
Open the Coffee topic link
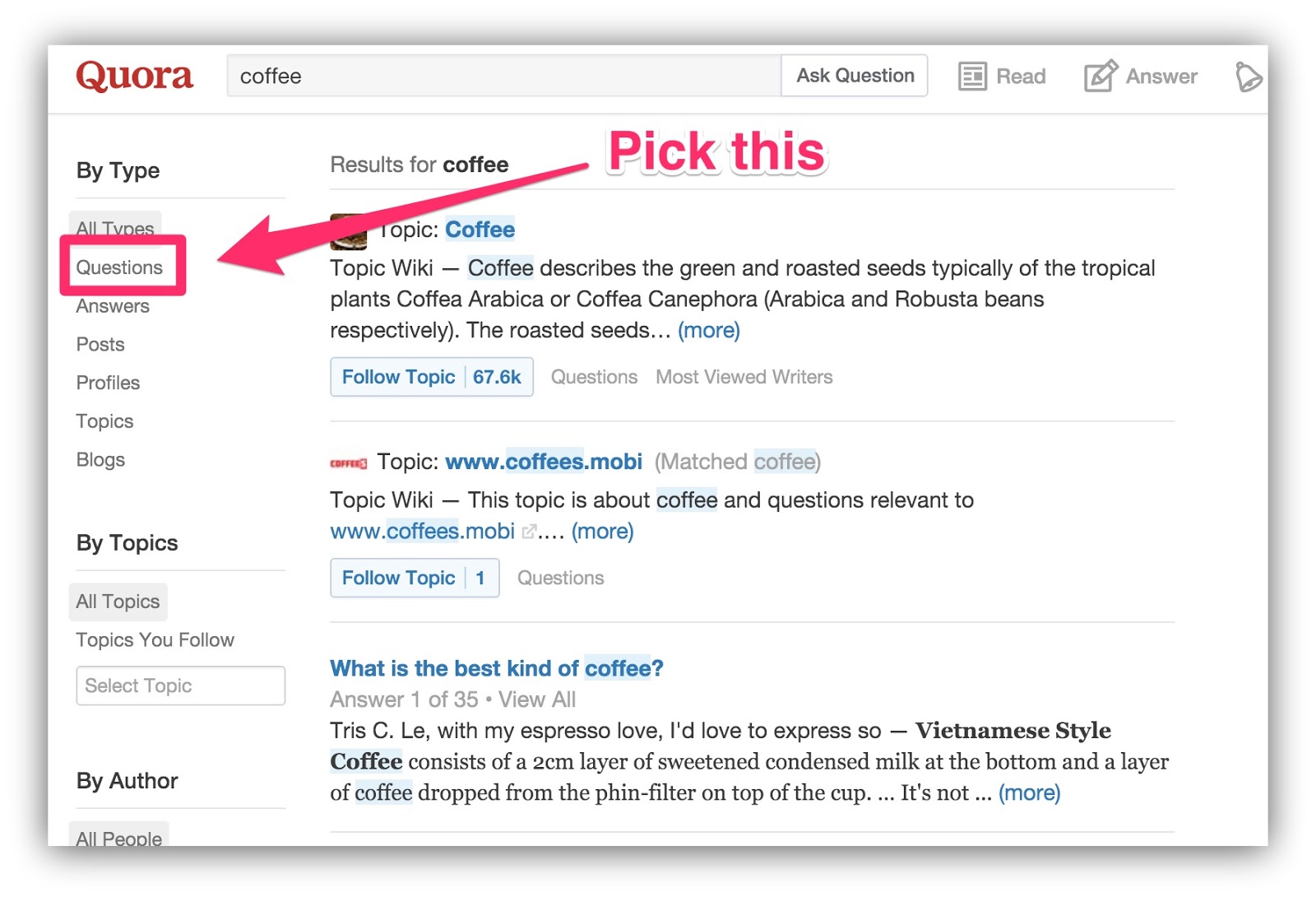click(x=480, y=230)
